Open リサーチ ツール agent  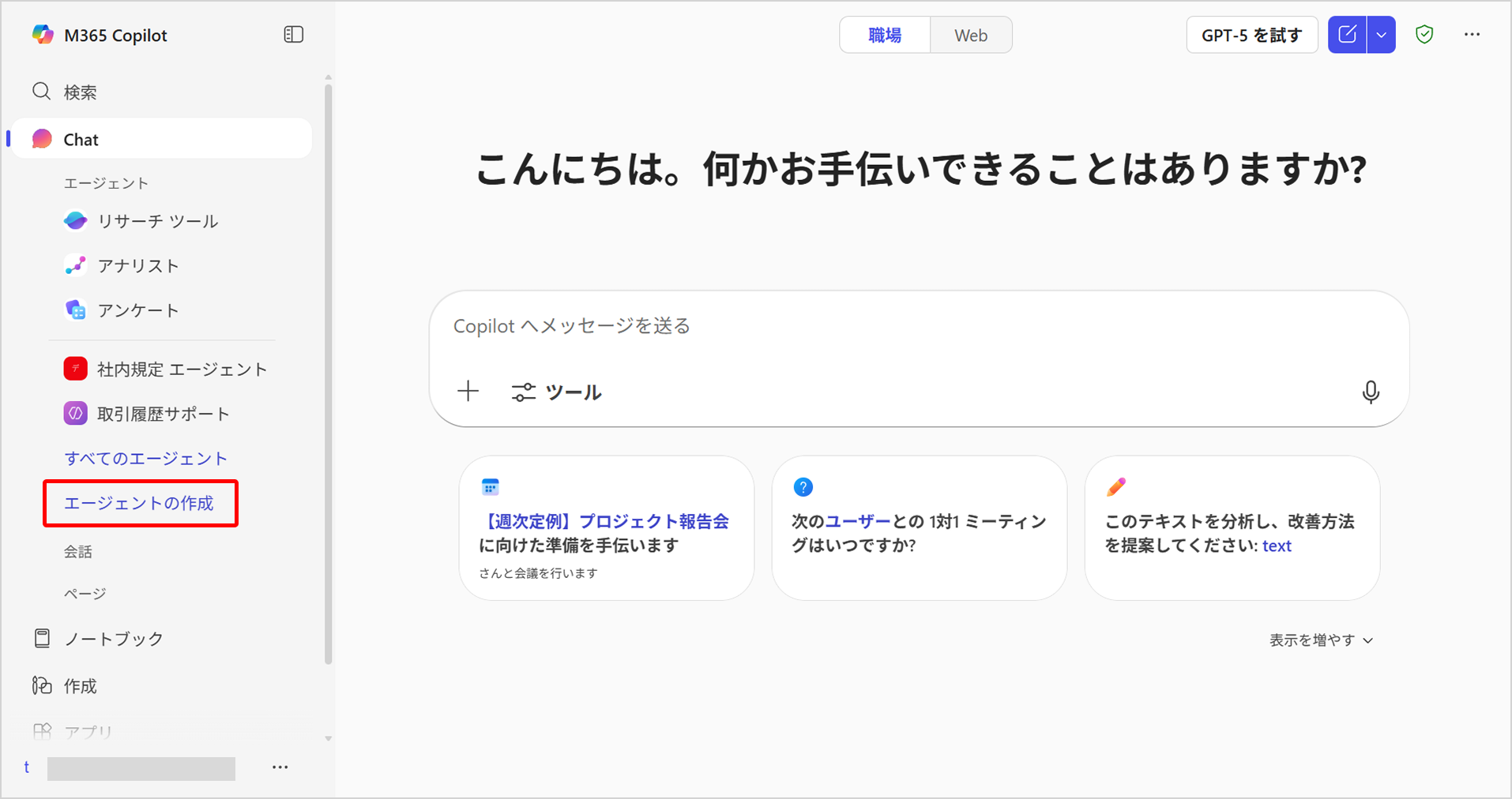157,222
